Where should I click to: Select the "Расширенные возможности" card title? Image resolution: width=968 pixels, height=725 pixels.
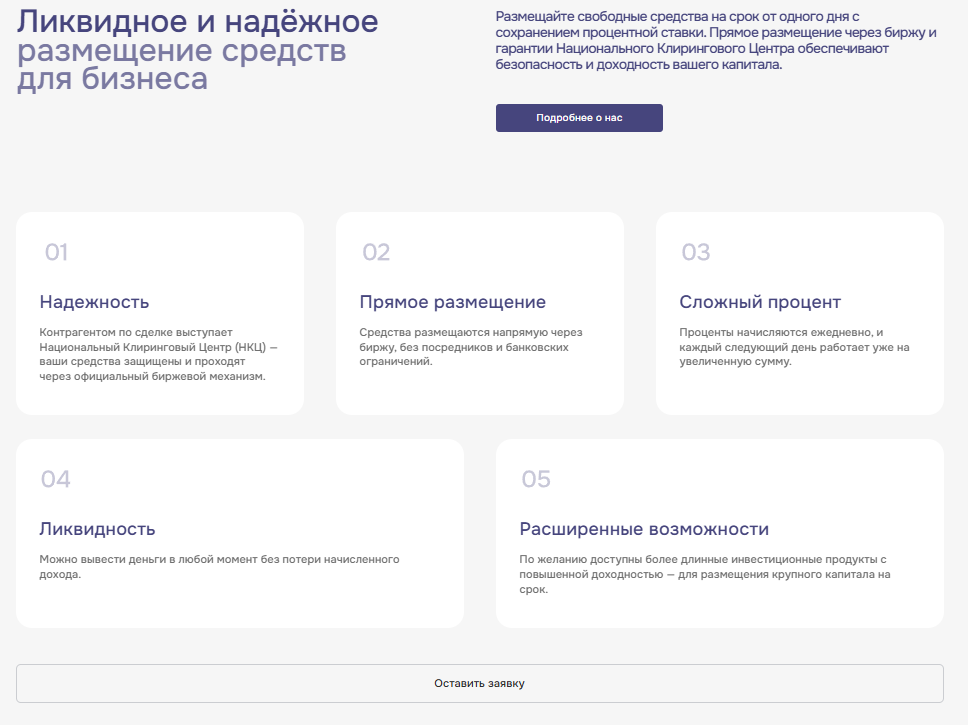point(644,529)
